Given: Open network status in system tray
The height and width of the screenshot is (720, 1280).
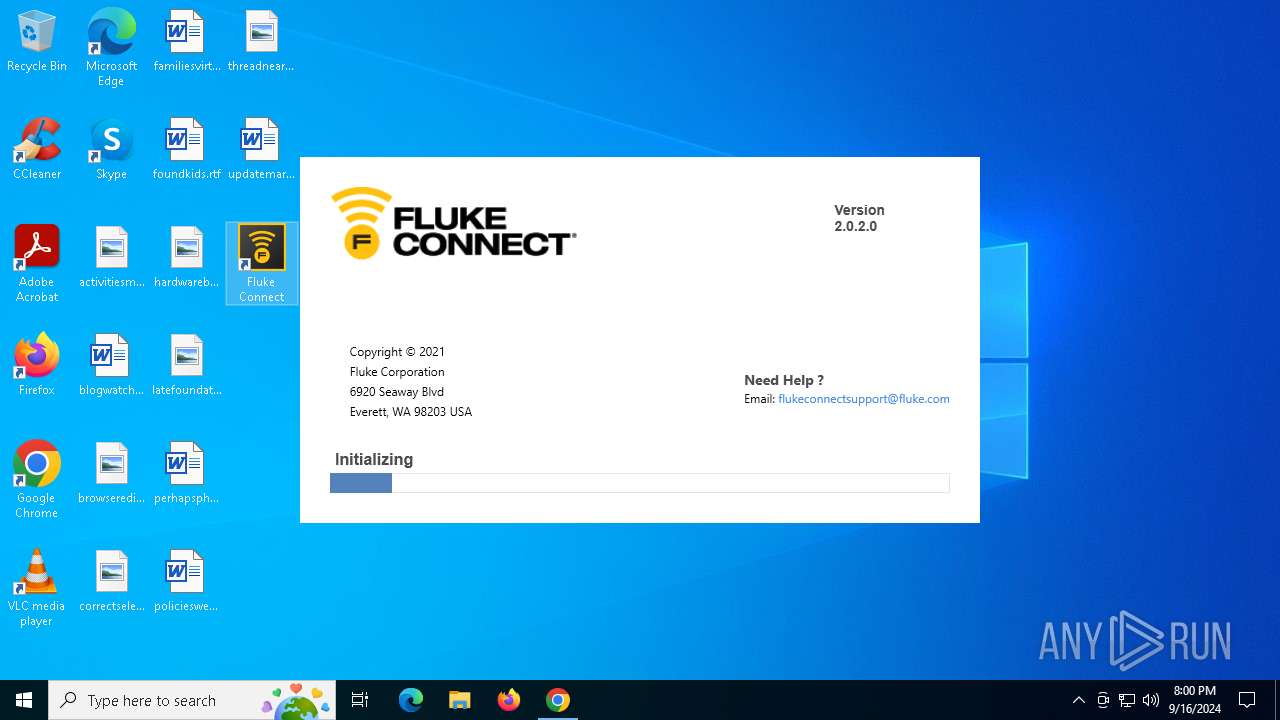Looking at the screenshot, I should coord(1127,700).
